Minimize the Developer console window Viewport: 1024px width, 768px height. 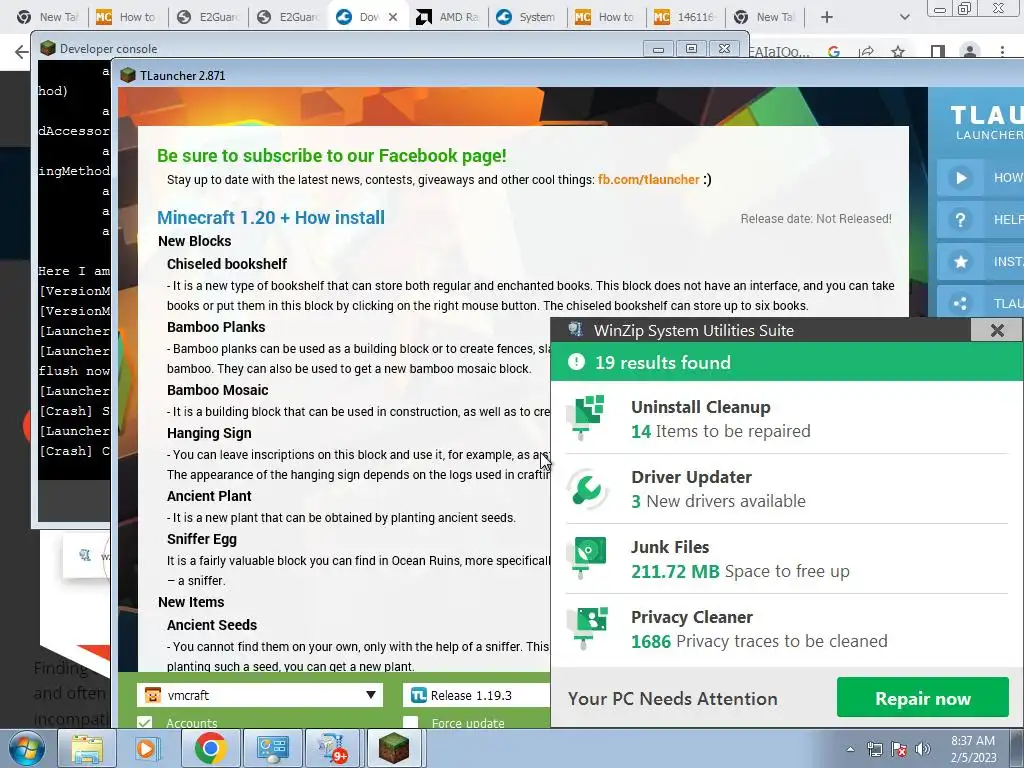point(658,48)
